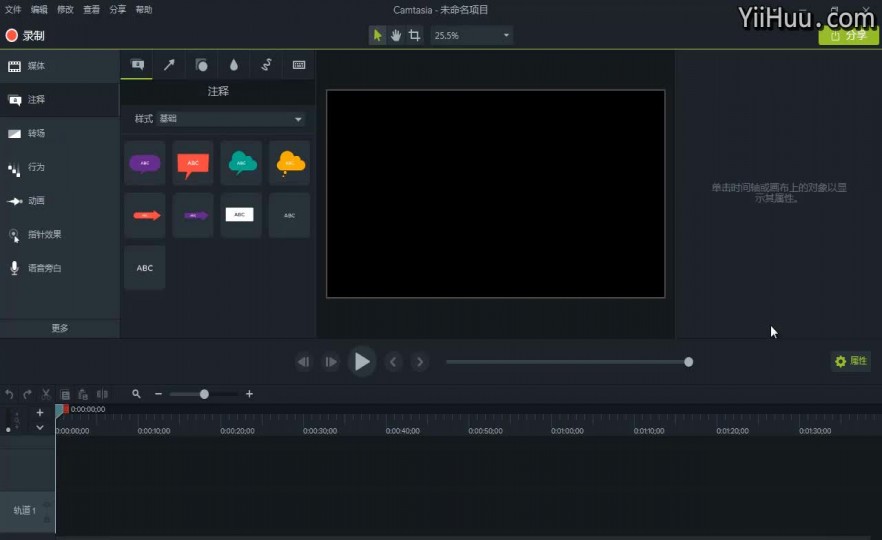Click the timeline playhead marker

[61, 410]
